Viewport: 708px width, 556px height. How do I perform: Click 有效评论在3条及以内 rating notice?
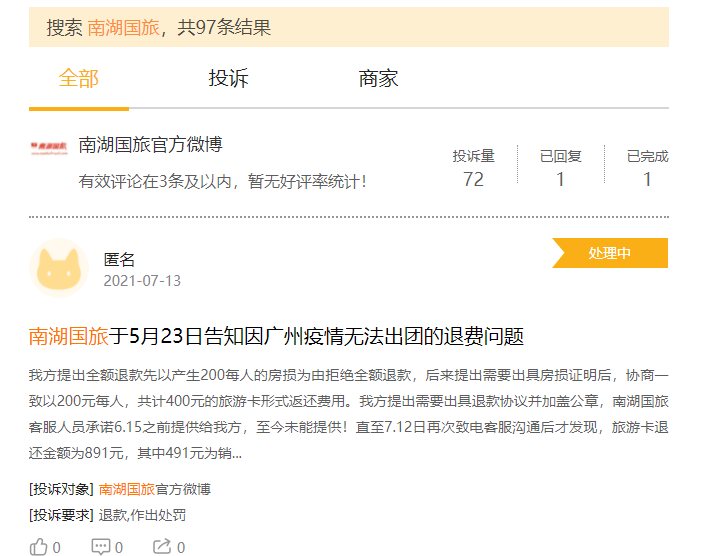pos(223,182)
